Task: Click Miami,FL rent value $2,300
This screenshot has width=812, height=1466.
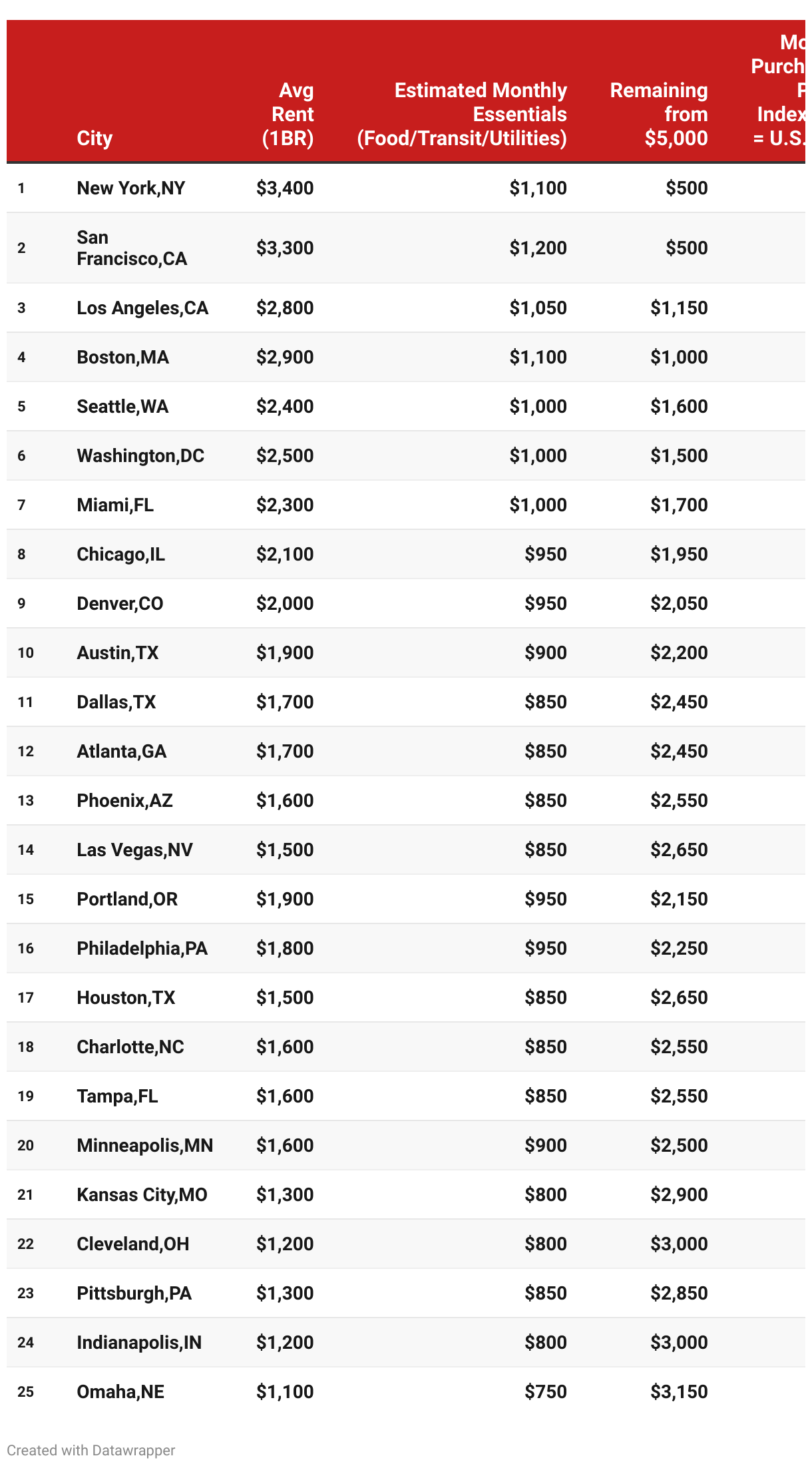Action: [285, 505]
